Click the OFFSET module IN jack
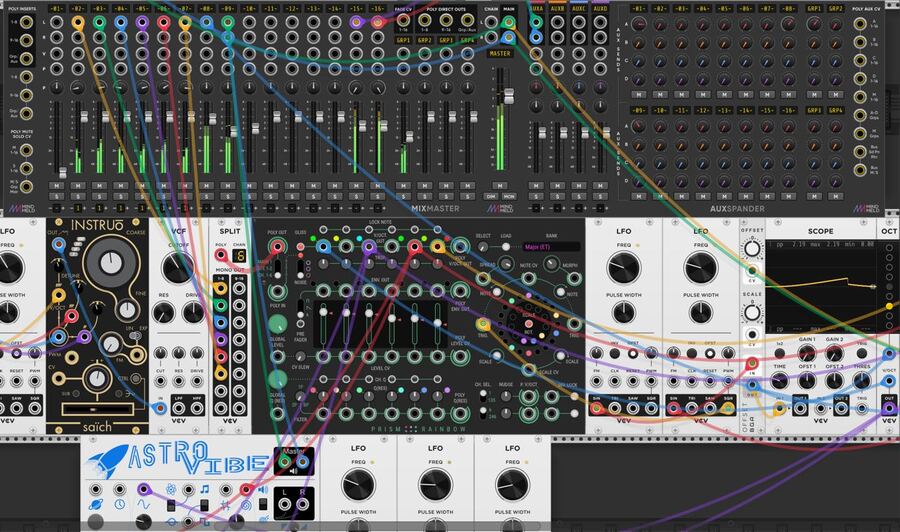Viewport: 900px width, 532px height. tap(751, 363)
